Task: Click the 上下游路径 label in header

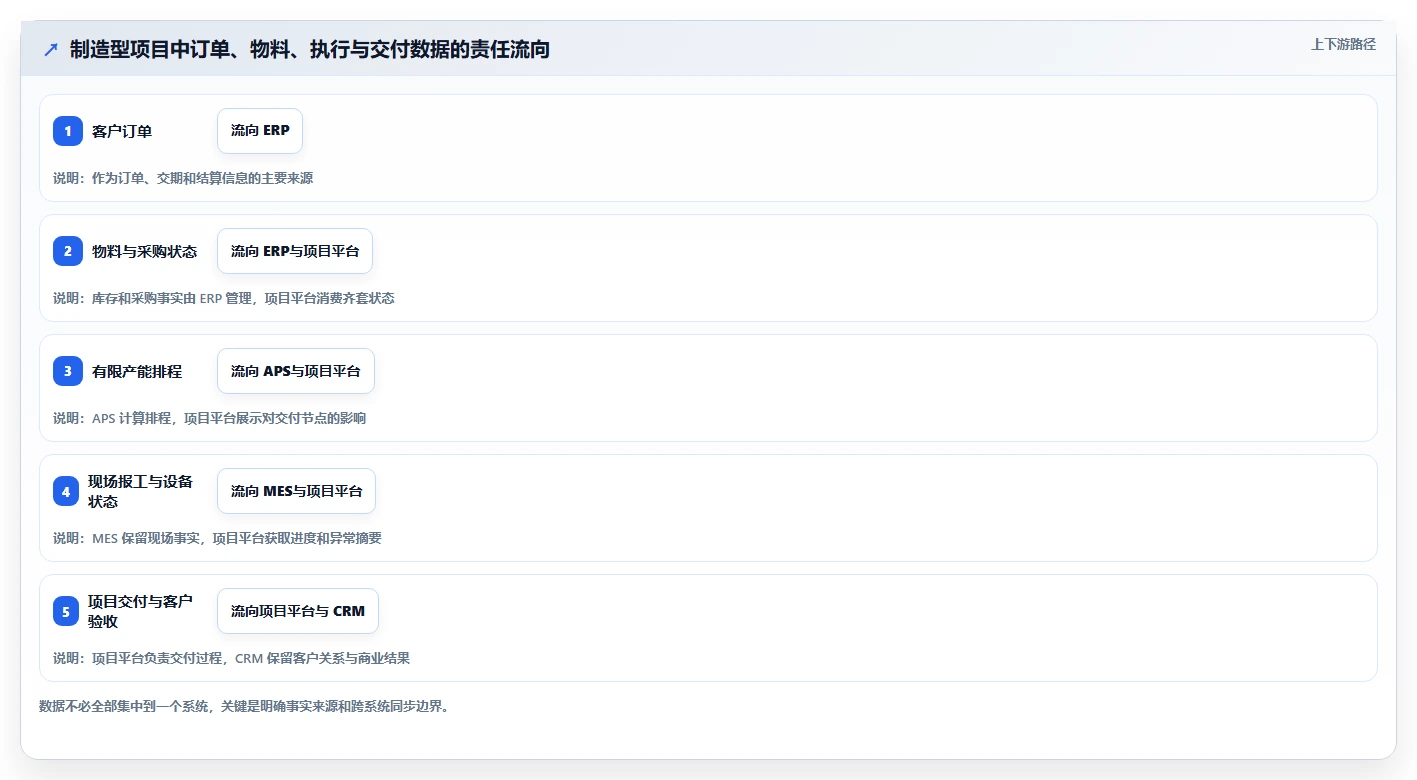Action: click(x=1343, y=44)
